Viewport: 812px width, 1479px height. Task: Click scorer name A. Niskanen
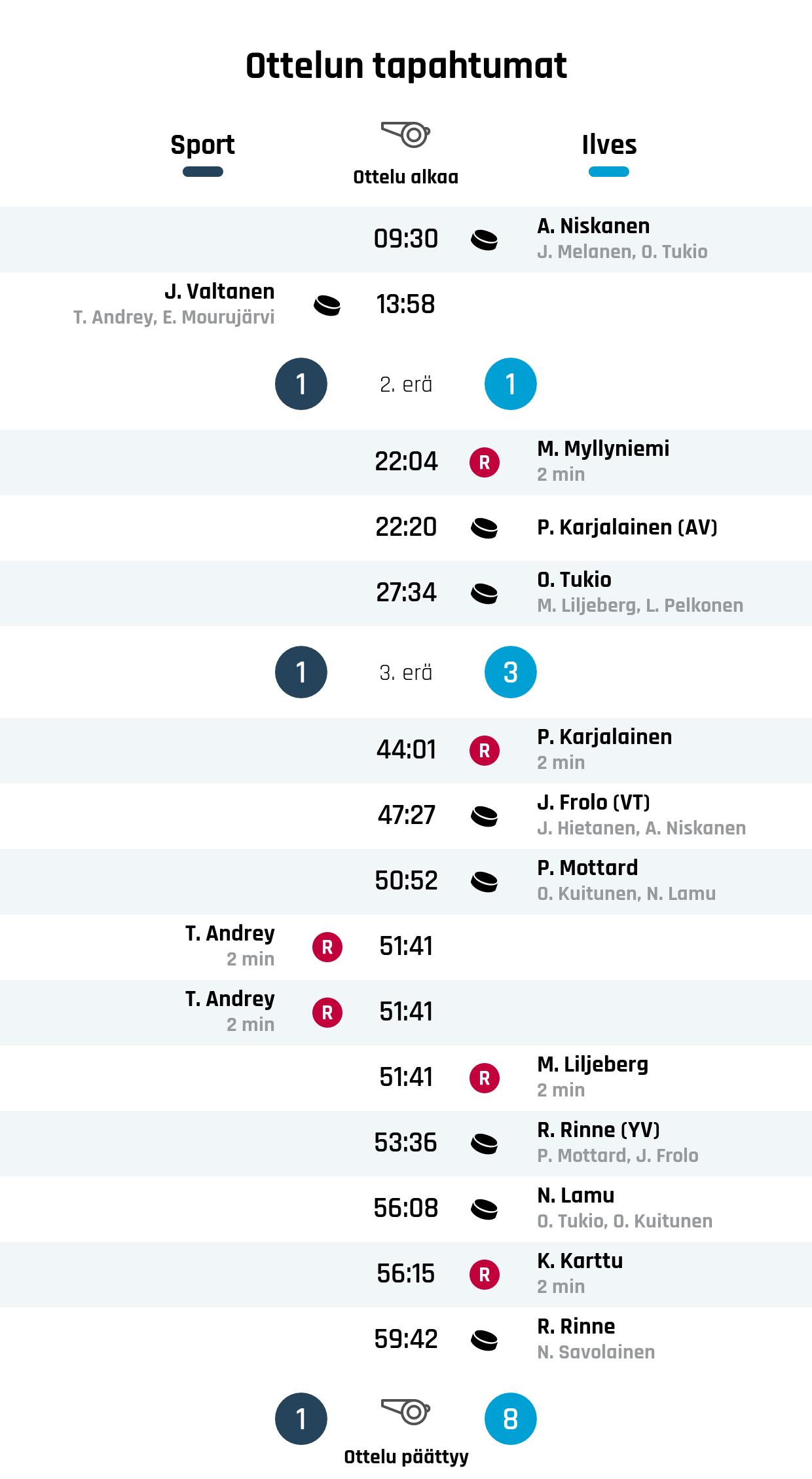[x=593, y=226]
